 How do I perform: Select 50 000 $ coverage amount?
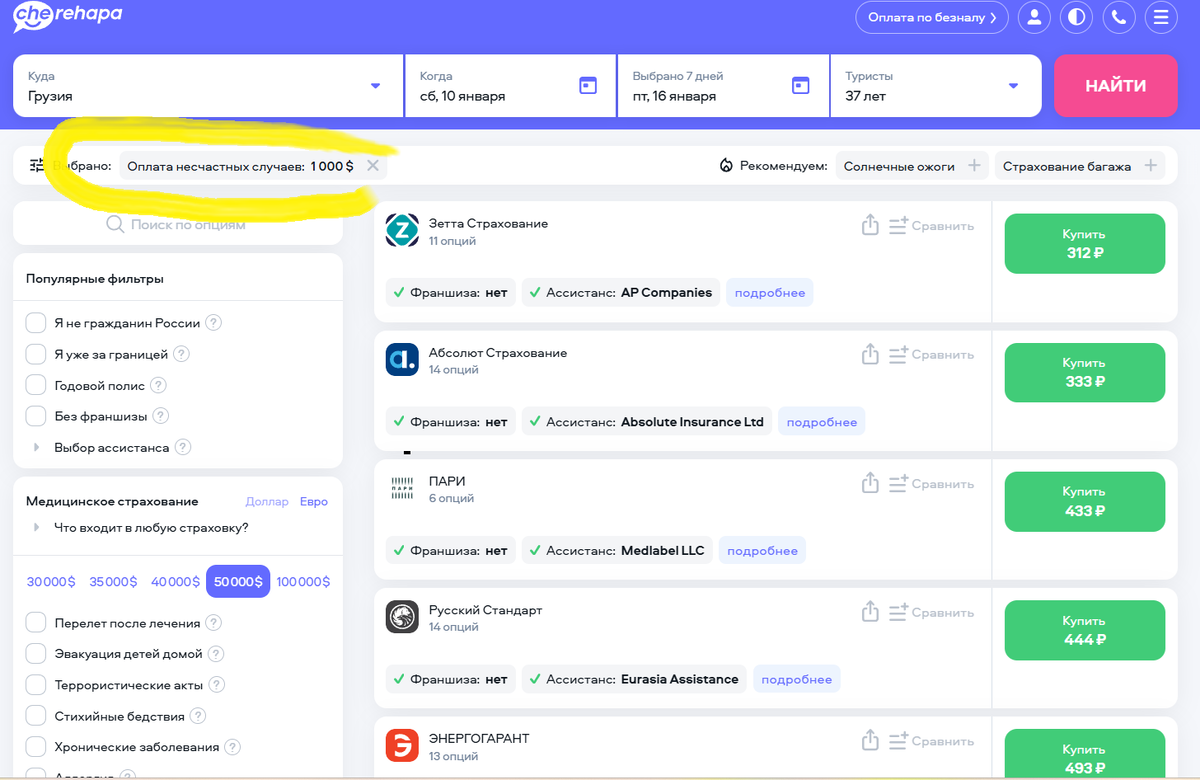[238, 581]
